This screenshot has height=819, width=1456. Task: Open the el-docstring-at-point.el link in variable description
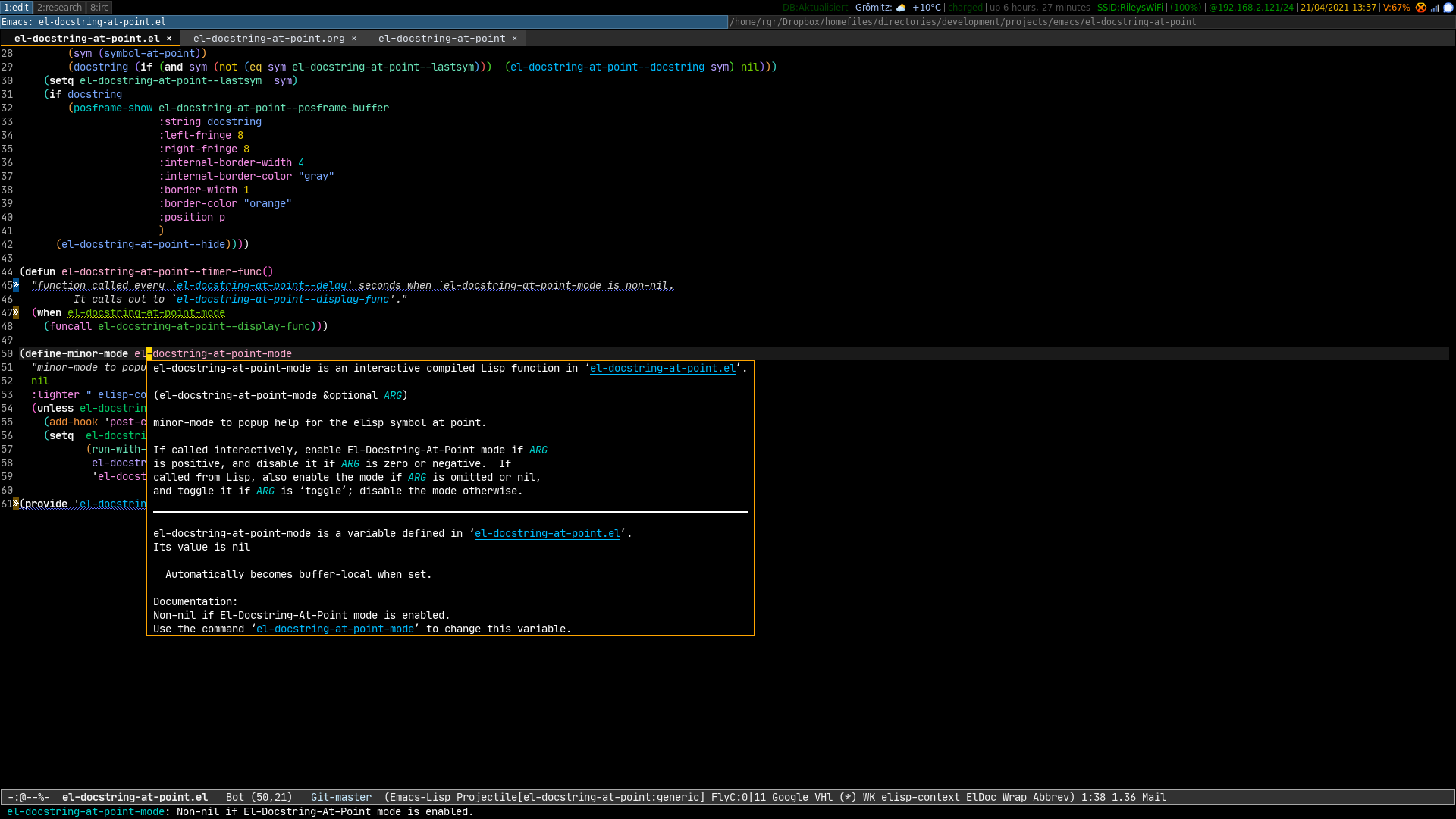click(x=547, y=534)
